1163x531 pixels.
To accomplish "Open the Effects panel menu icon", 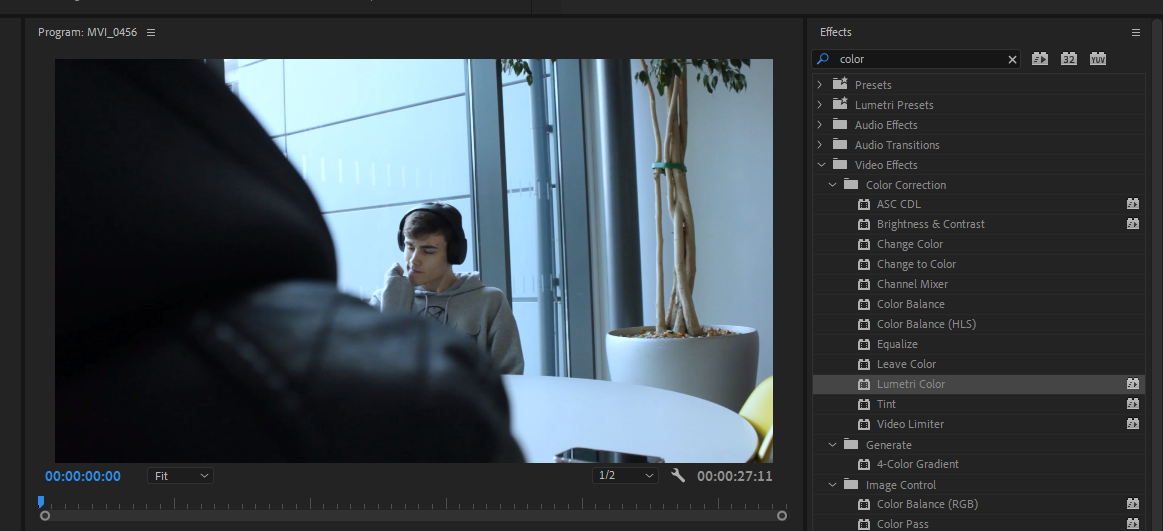I will pyautogui.click(x=1136, y=32).
